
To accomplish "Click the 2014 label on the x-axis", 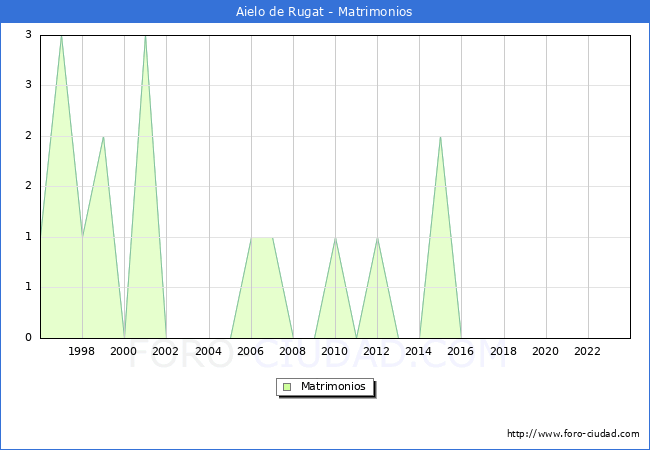I will (419, 351).
